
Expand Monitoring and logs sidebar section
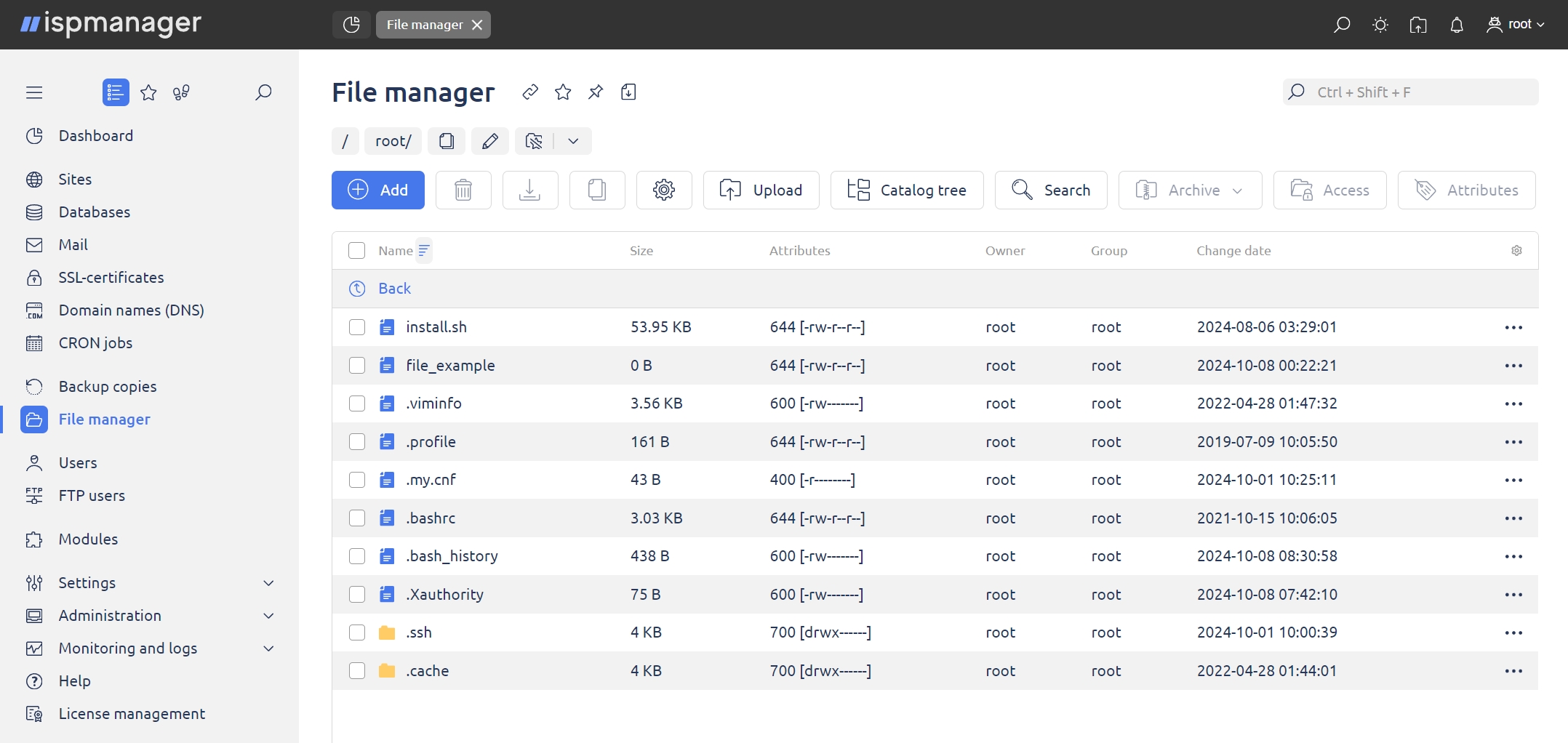coord(268,648)
